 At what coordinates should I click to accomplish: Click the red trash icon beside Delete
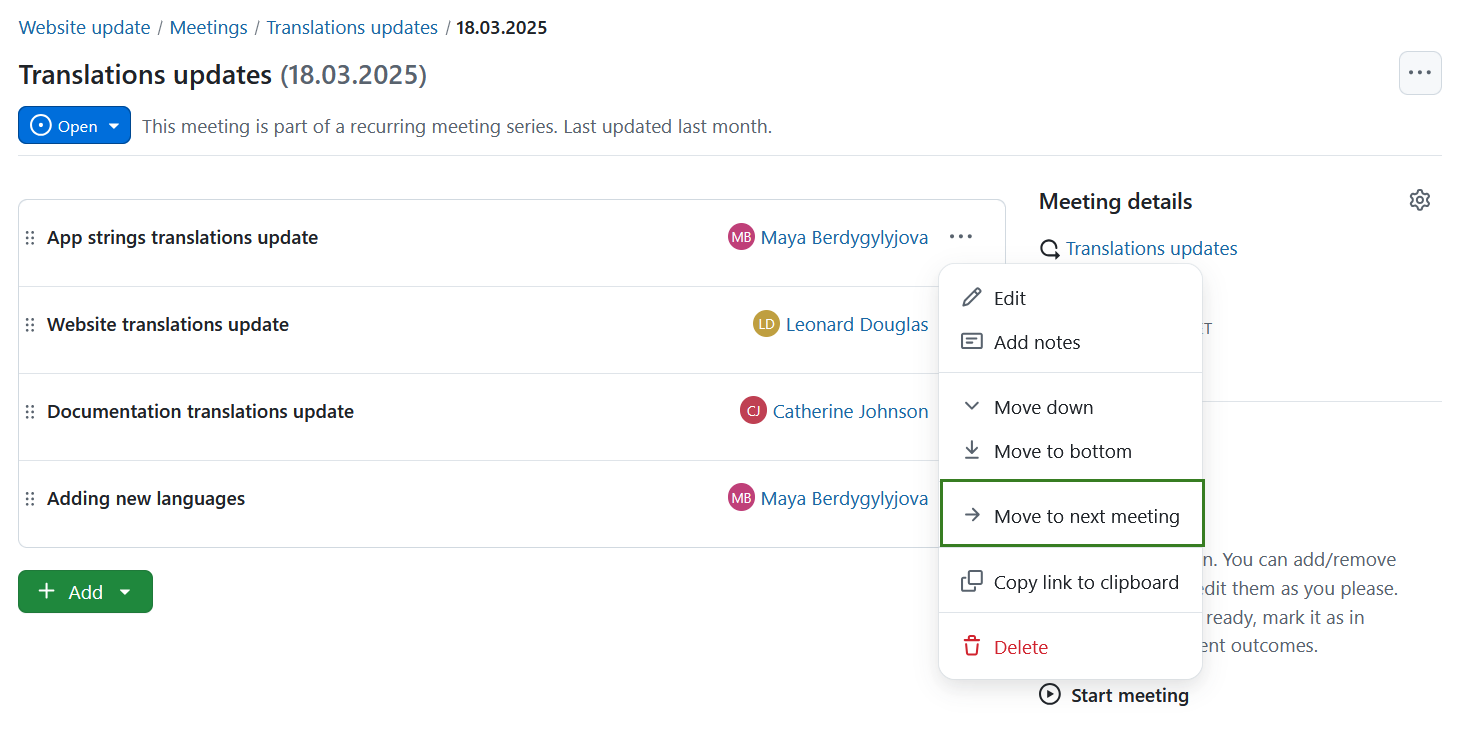tap(971, 646)
